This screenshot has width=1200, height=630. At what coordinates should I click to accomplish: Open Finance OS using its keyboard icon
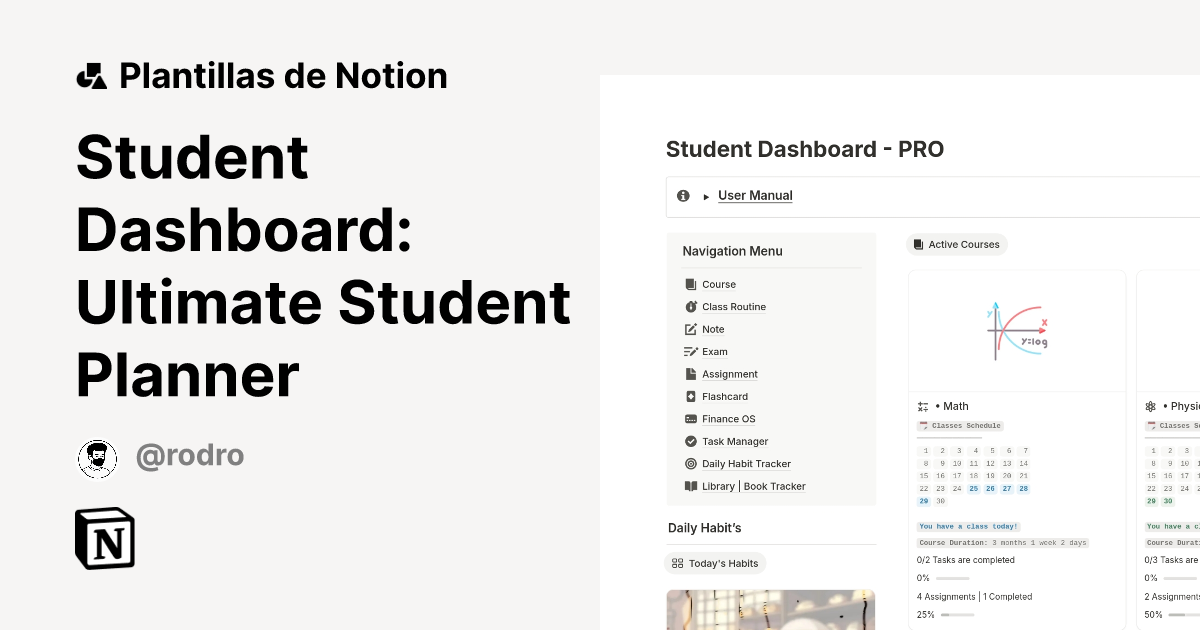click(690, 418)
